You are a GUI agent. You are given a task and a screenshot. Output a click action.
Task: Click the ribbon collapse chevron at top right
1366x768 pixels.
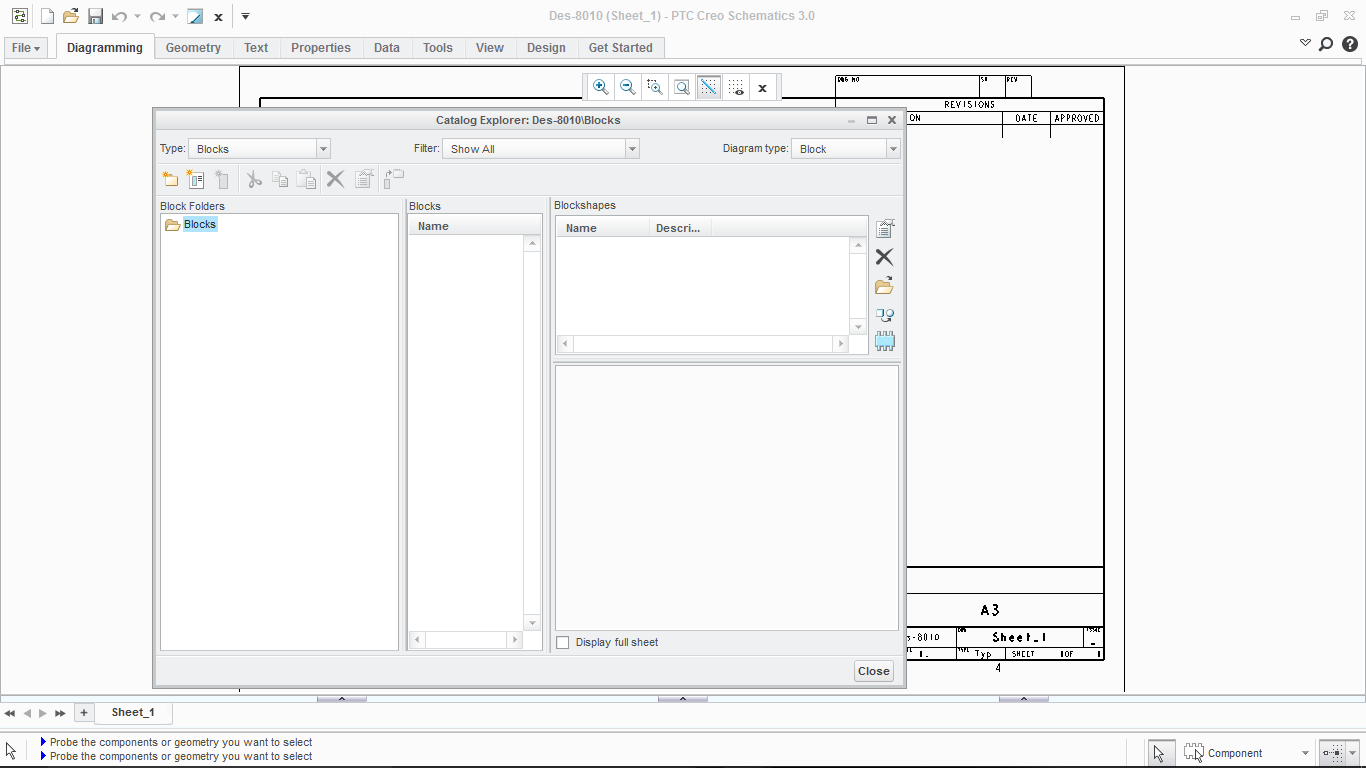1305,43
